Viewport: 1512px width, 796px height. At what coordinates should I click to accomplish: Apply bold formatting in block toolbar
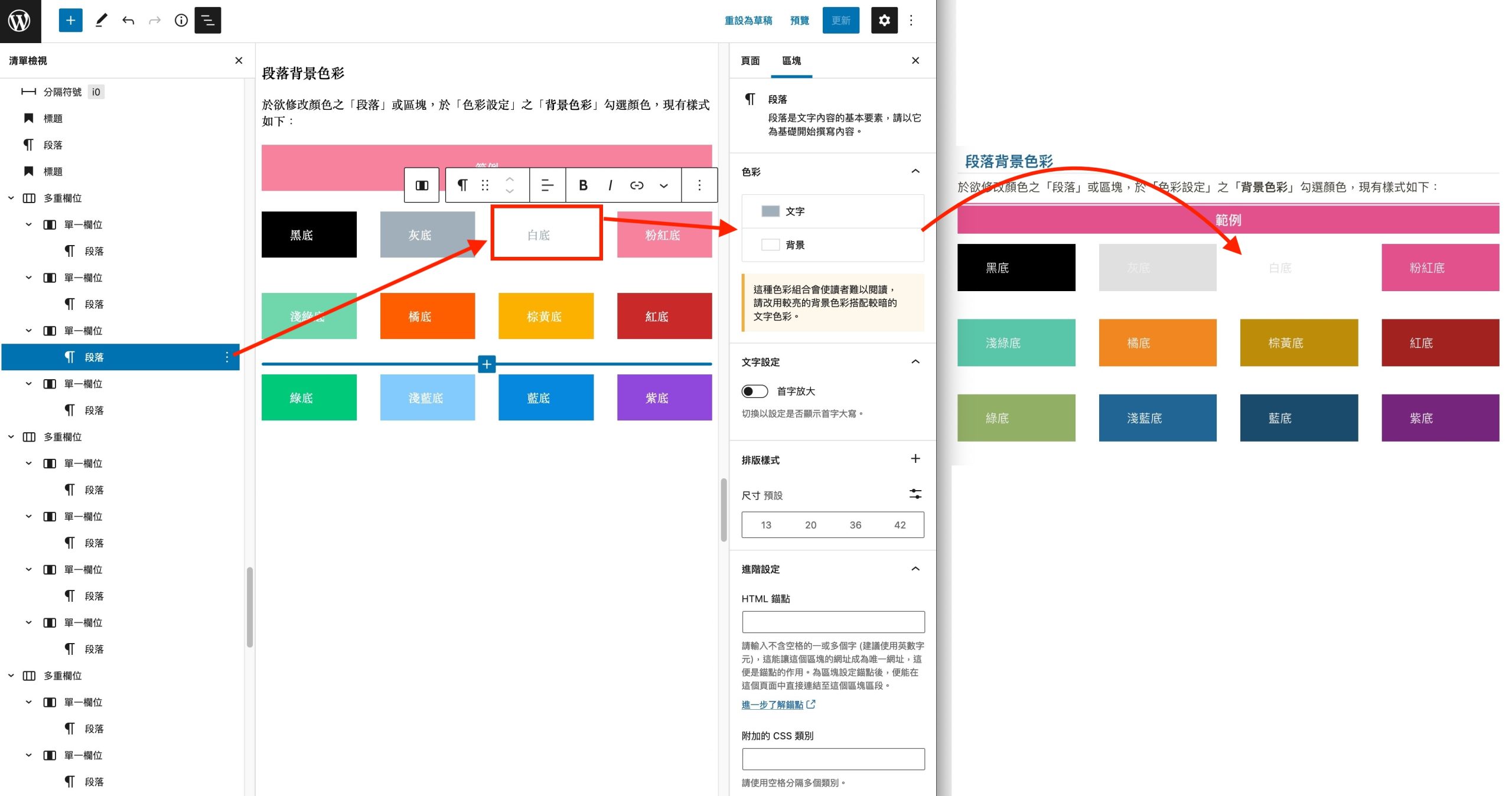(x=583, y=185)
